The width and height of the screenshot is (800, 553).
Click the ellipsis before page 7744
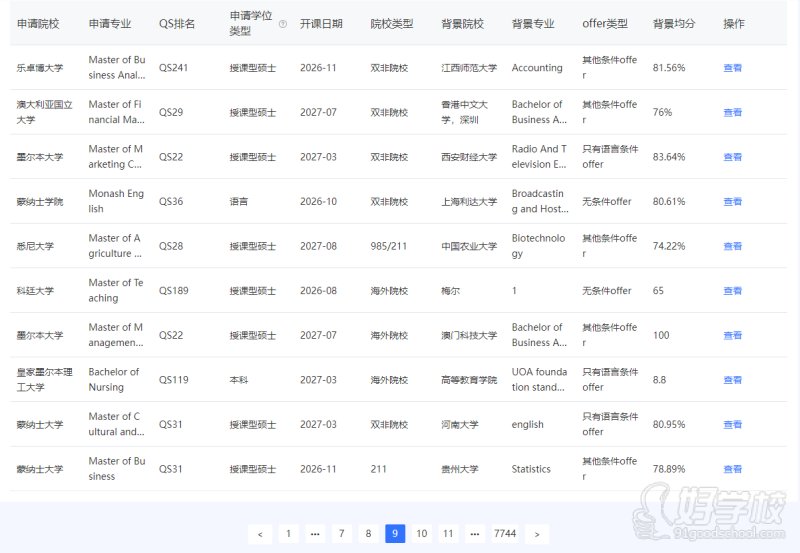tap(474, 534)
